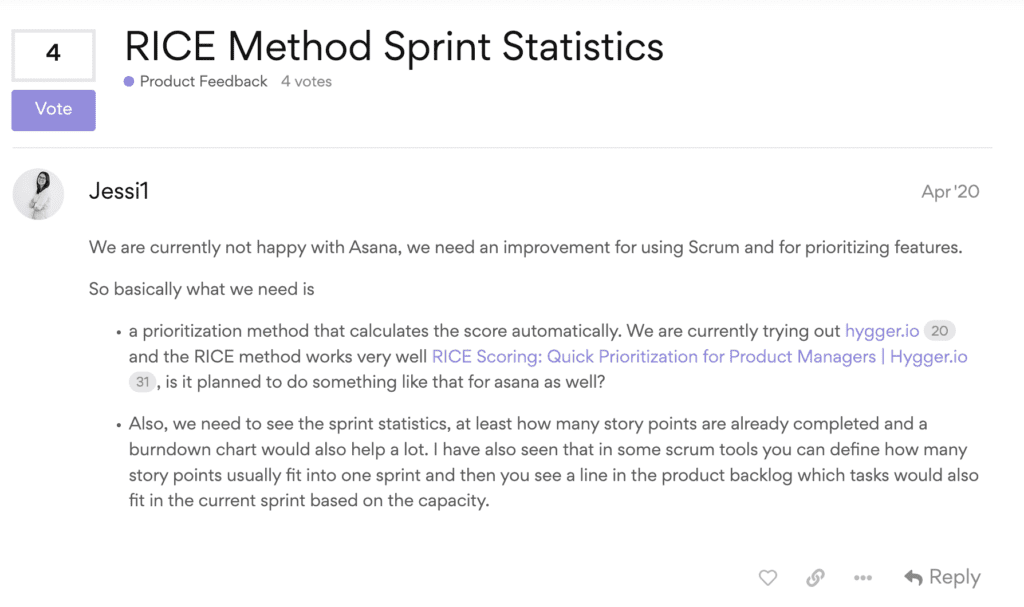
Task: Open Jessi1's profile via the username
Action: (x=119, y=191)
